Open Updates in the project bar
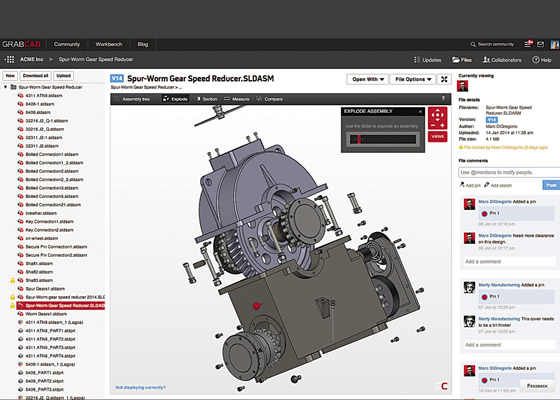 pyautogui.click(x=428, y=60)
